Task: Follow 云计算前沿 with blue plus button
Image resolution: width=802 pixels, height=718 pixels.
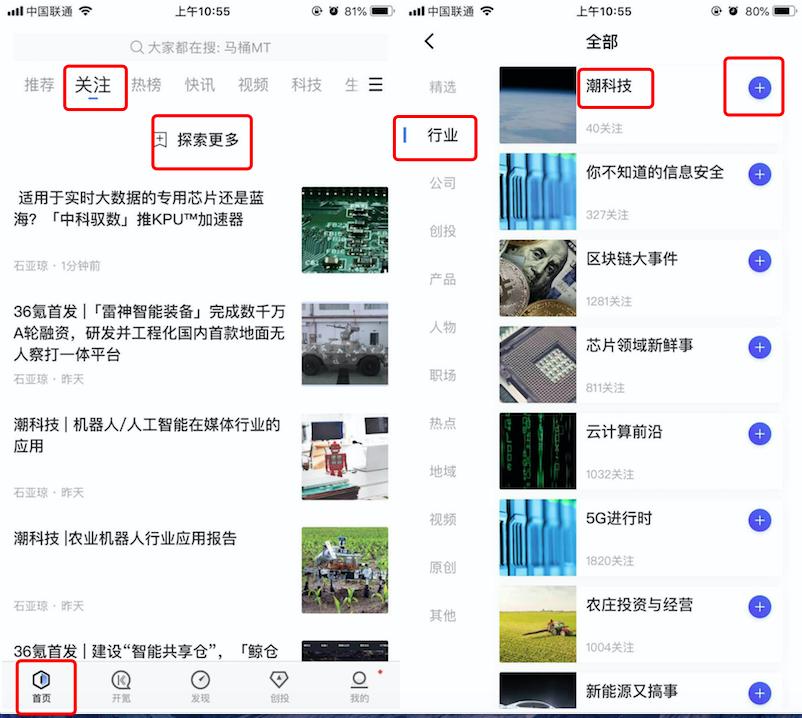Action: point(760,434)
